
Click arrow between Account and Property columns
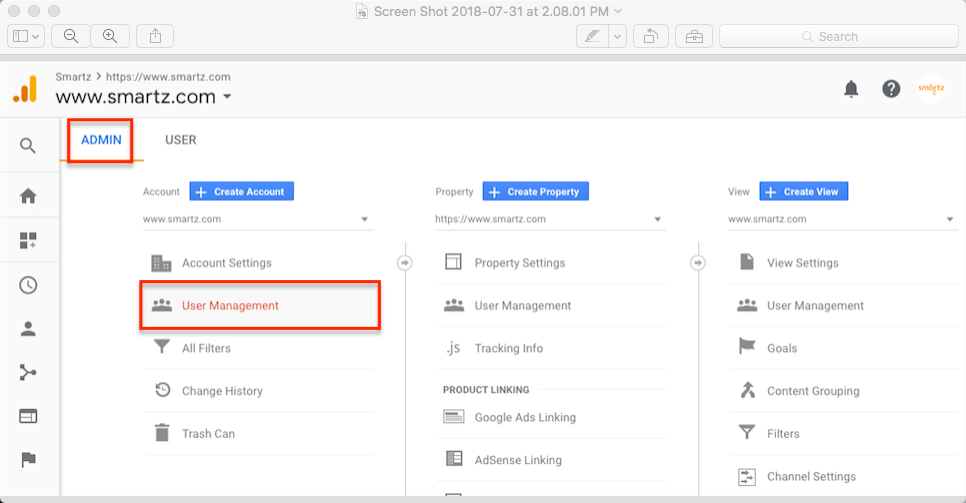pyautogui.click(x=405, y=263)
